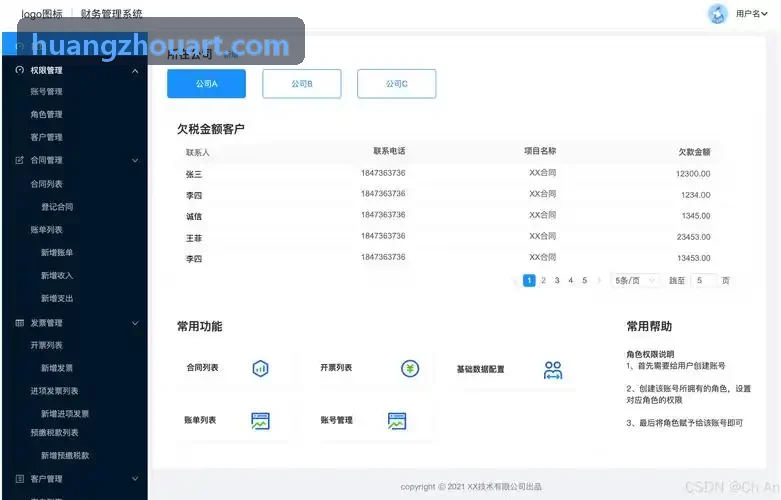The width and height of the screenshot is (781, 500).
Task: Click the logo图标 in header
Action: coord(42,13)
